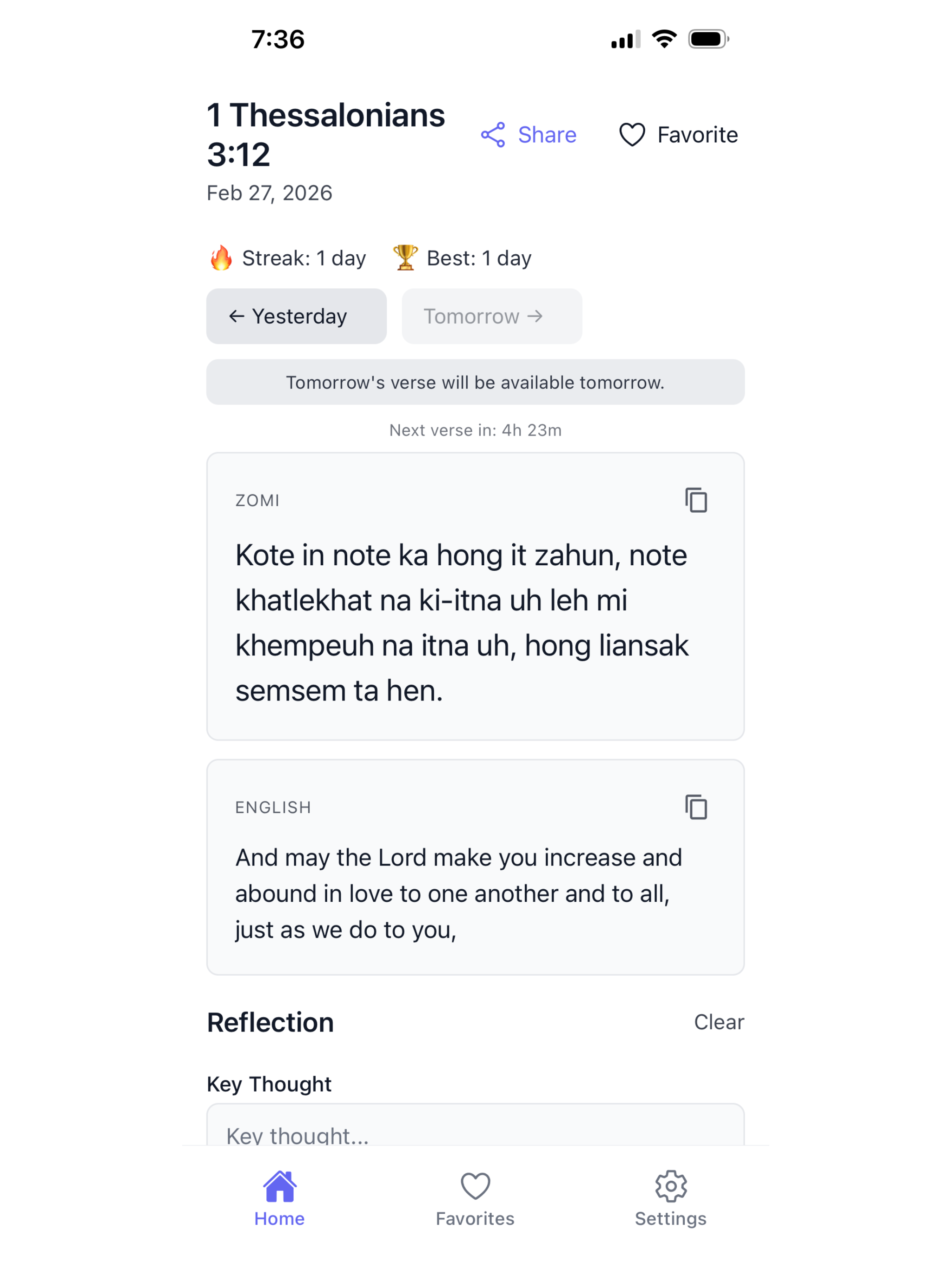Tap the streak flame icon
The height and width of the screenshot is (1270, 952).
[x=221, y=258]
